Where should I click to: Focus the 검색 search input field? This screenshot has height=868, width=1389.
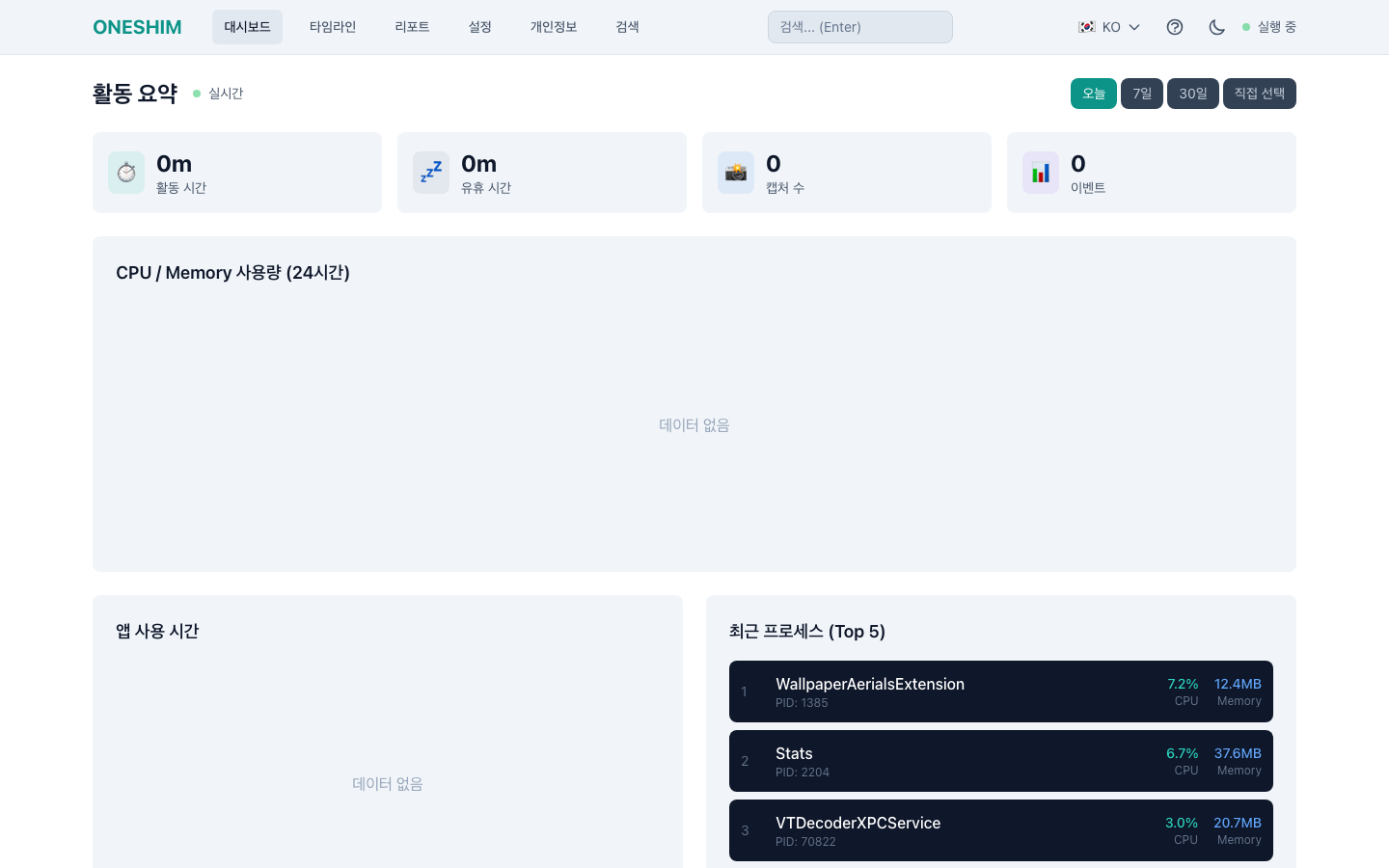(859, 27)
